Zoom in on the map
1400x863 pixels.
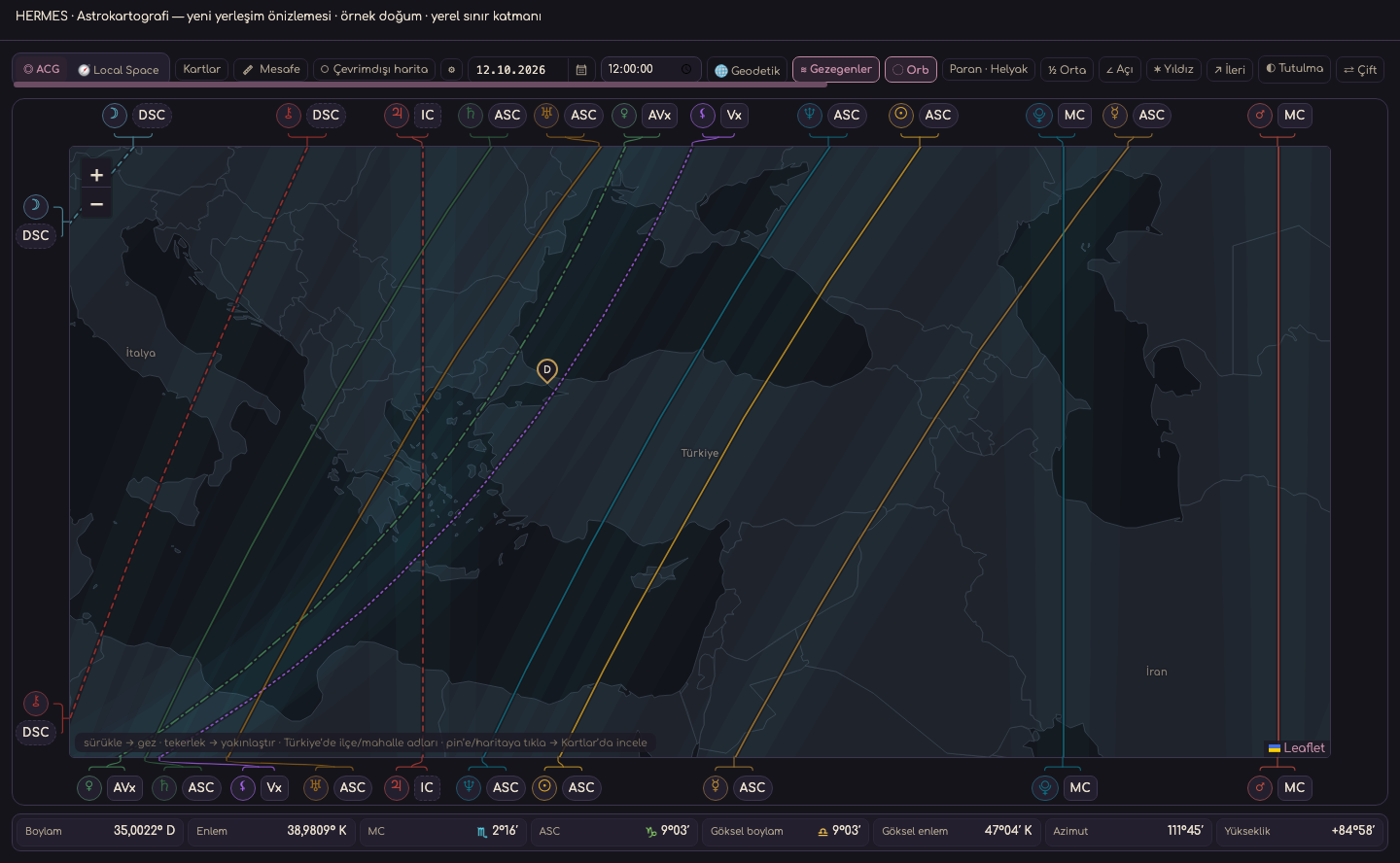tap(96, 175)
